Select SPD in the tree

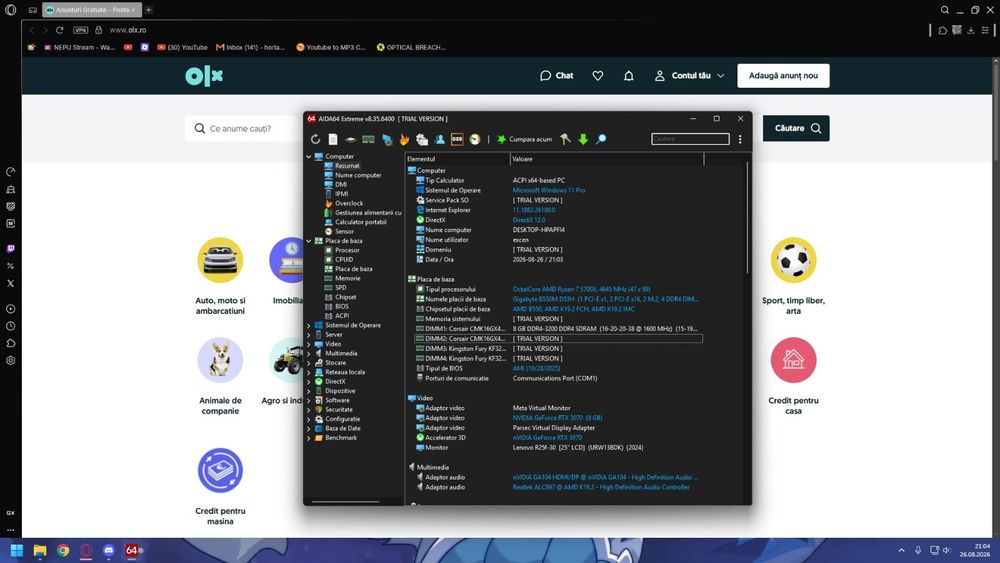point(341,288)
